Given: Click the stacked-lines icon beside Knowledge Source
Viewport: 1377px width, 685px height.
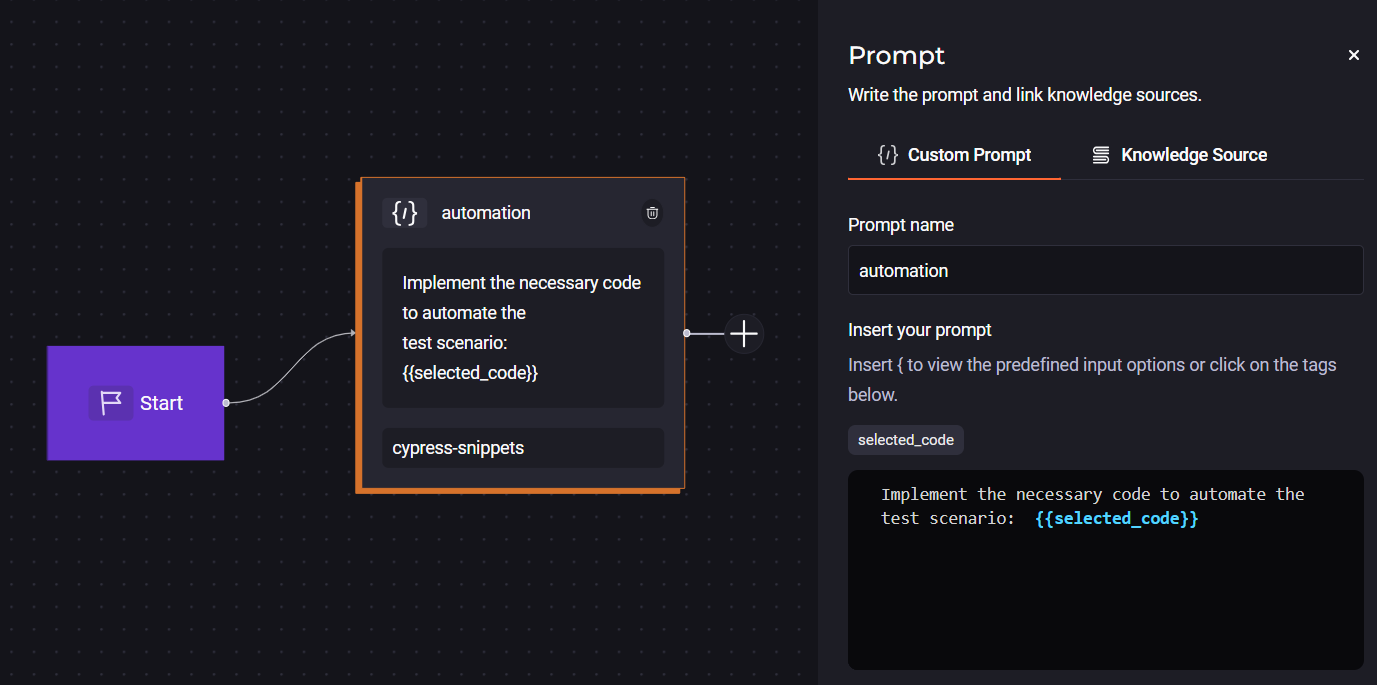Looking at the screenshot, I should pyautogui.click(x=1100, y=155).
